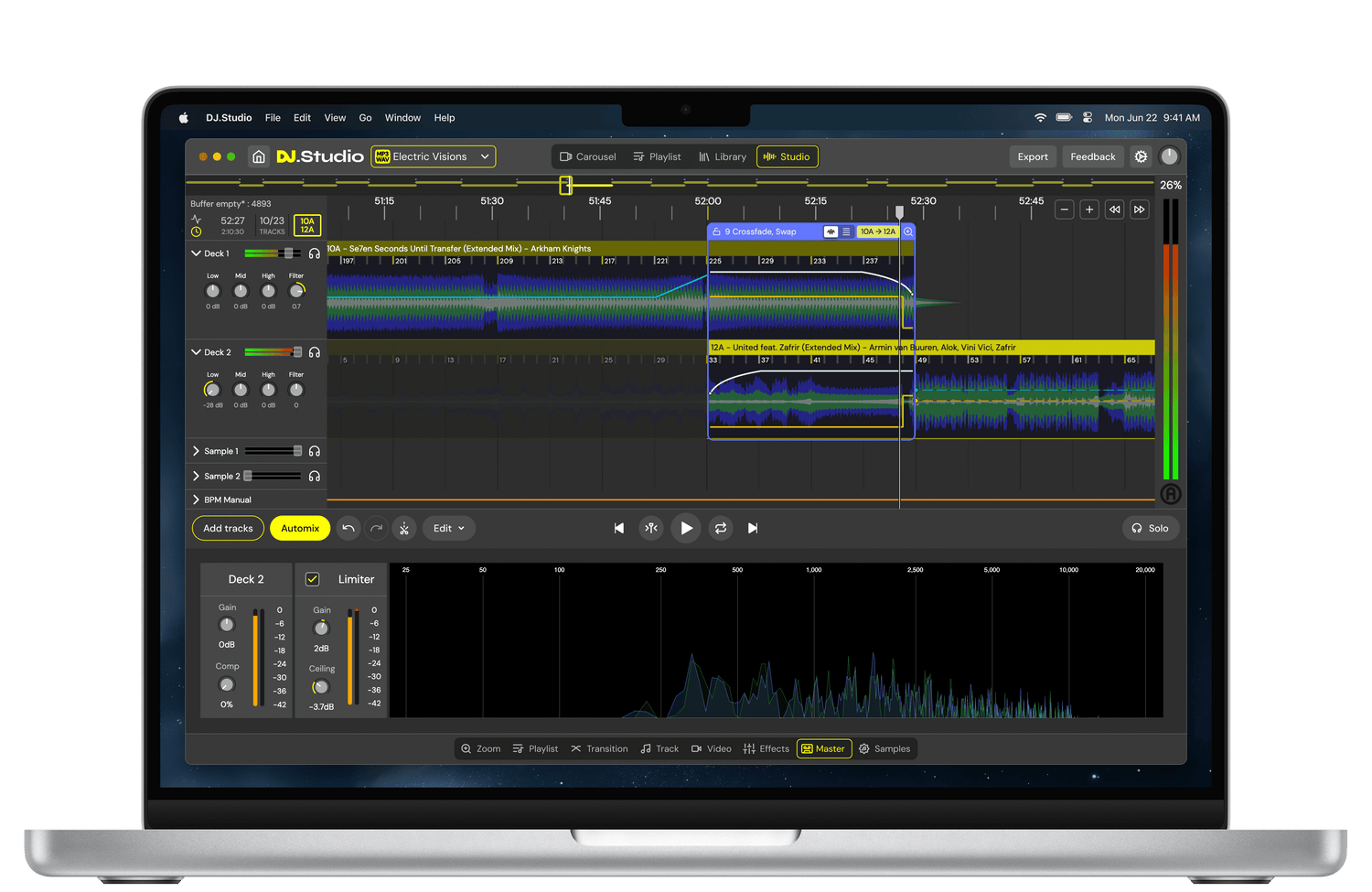This screenshot has width=1372, height=892.
Task: Click the home icon
Action: (x=259, y=156)
